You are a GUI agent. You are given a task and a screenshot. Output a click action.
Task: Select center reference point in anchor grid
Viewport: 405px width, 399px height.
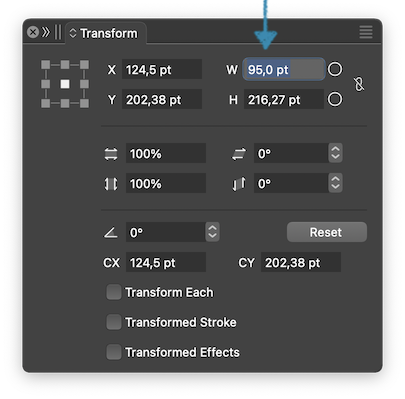(65, 84)
